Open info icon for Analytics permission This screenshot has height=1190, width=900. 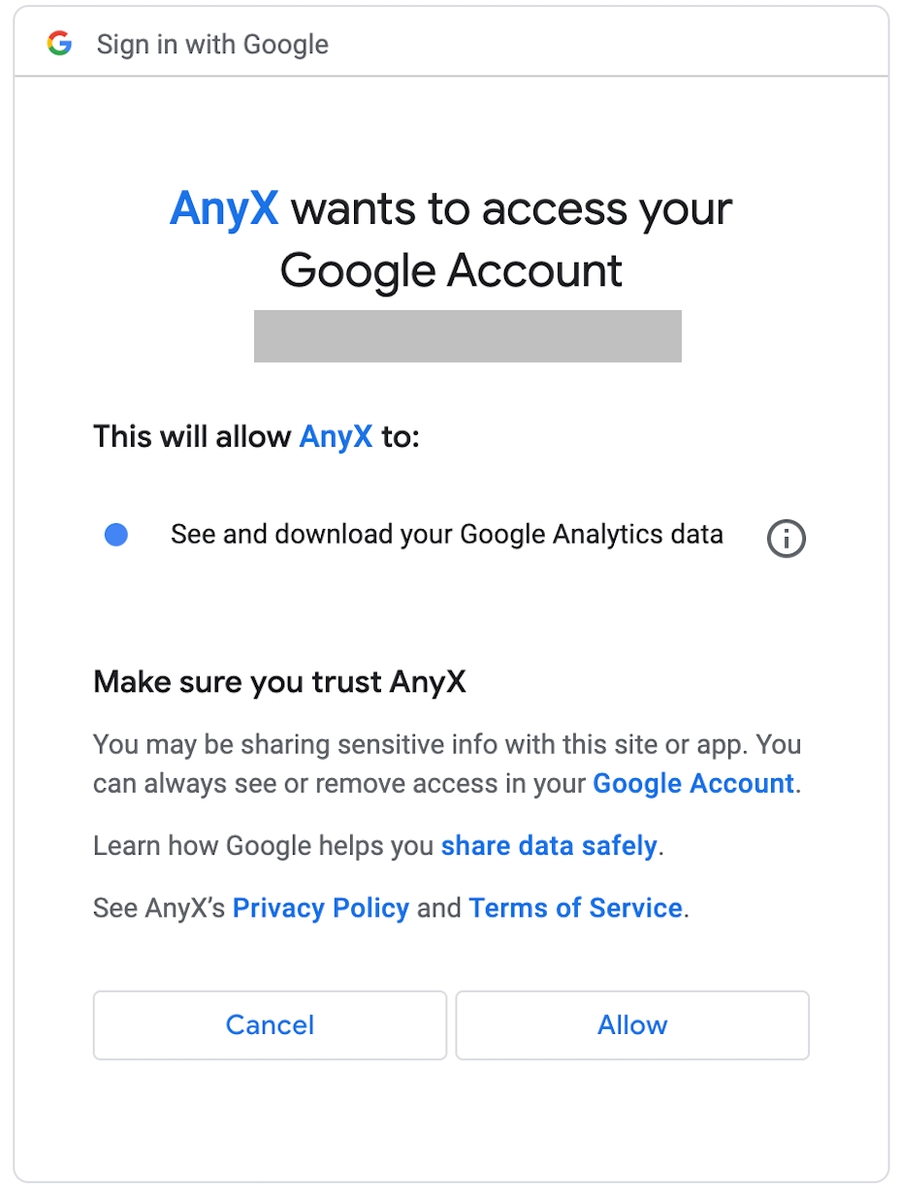point(786,538)
